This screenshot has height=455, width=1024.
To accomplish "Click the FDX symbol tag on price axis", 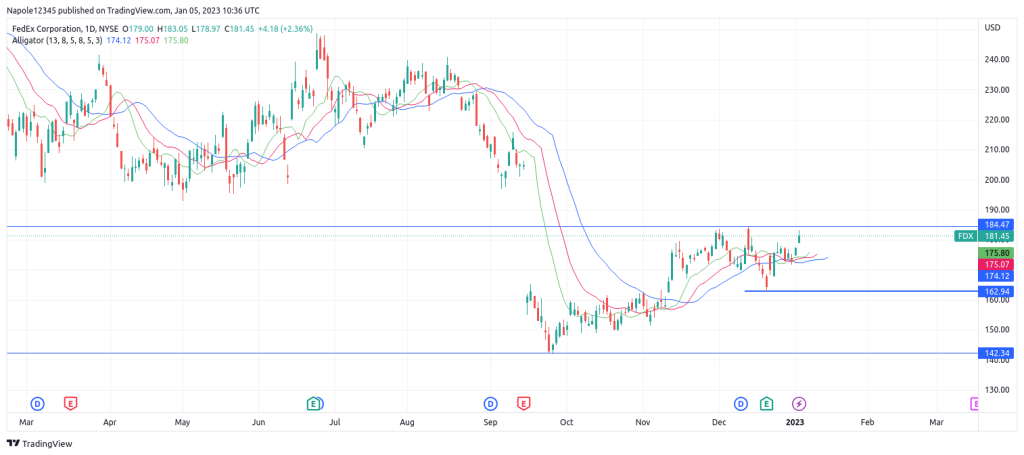I will pos(965,236).
